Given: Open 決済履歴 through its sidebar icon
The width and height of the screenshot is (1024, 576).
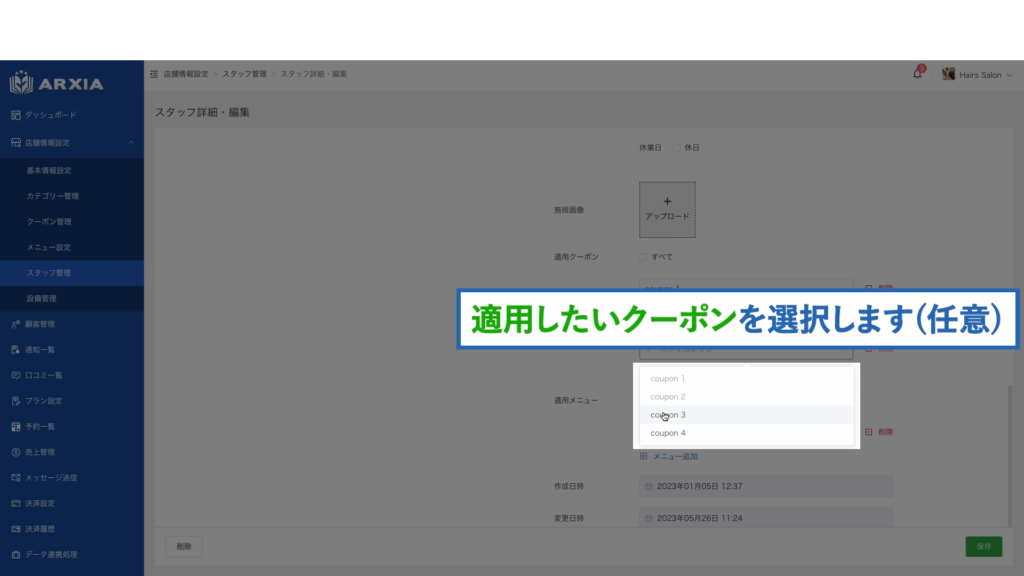Looking at the screenshot, I should pos(16,529).
